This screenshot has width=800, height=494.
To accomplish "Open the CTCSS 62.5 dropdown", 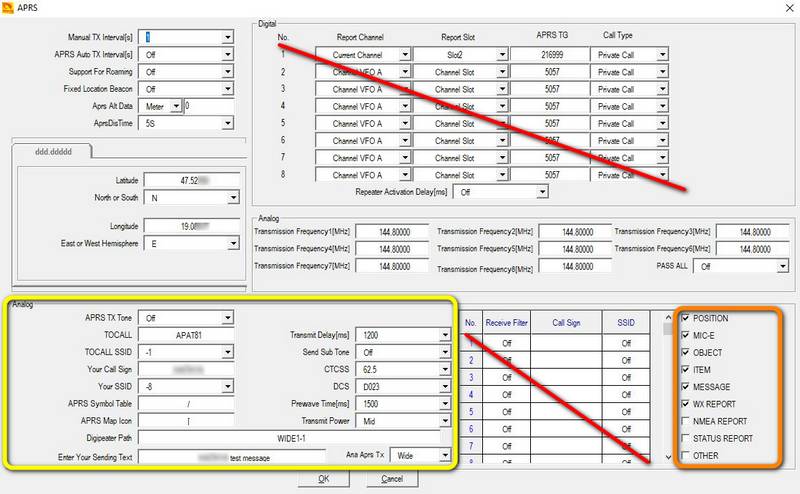I will click(445, 369).
